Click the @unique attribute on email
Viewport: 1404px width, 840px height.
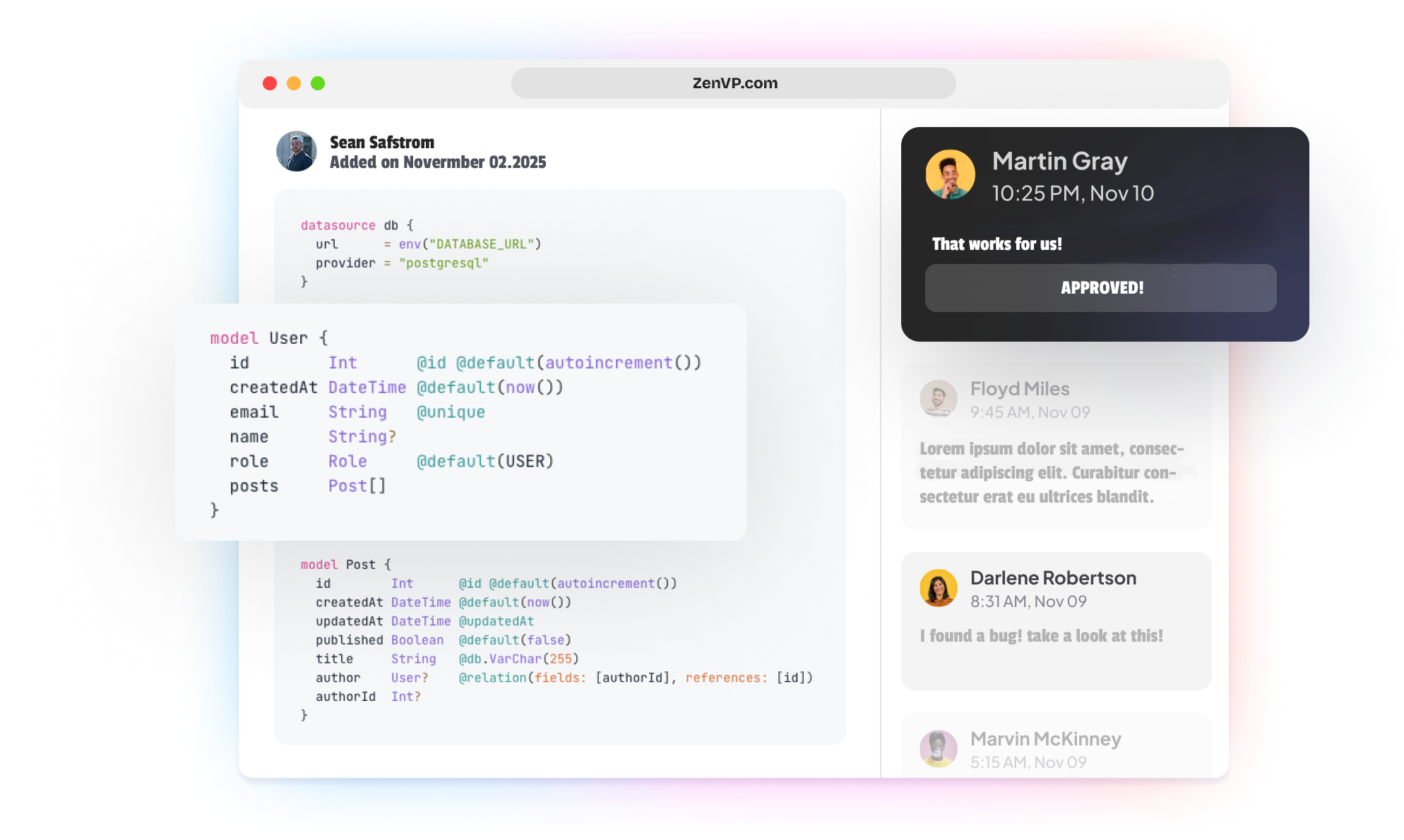(451, 412)
